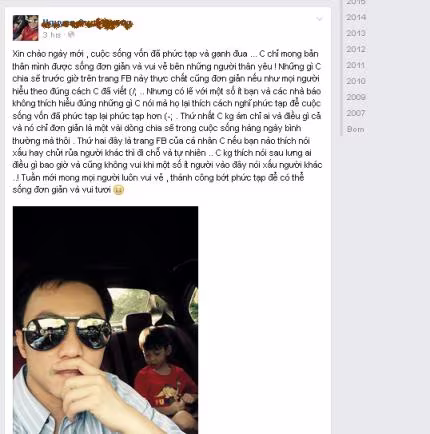Viewport: 430px width, 434px height.
Task: Click the globe privacy icon beside timestamp
Action: click(71, 35)
